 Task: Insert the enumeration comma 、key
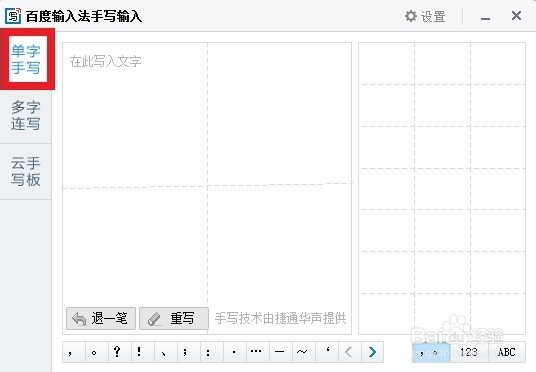(x=166, y=352)
